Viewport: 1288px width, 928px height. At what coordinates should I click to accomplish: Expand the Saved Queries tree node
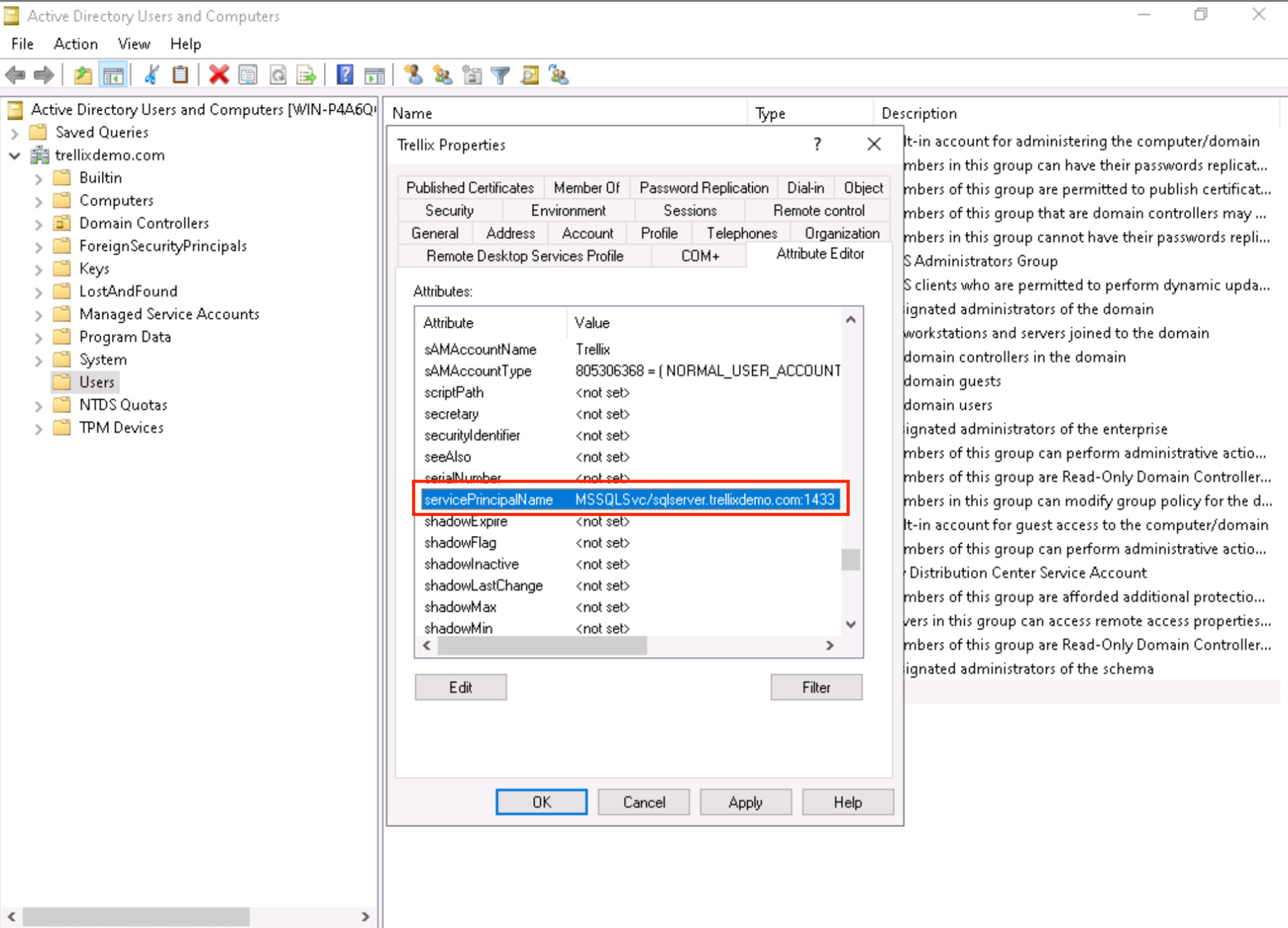[15, 133]
